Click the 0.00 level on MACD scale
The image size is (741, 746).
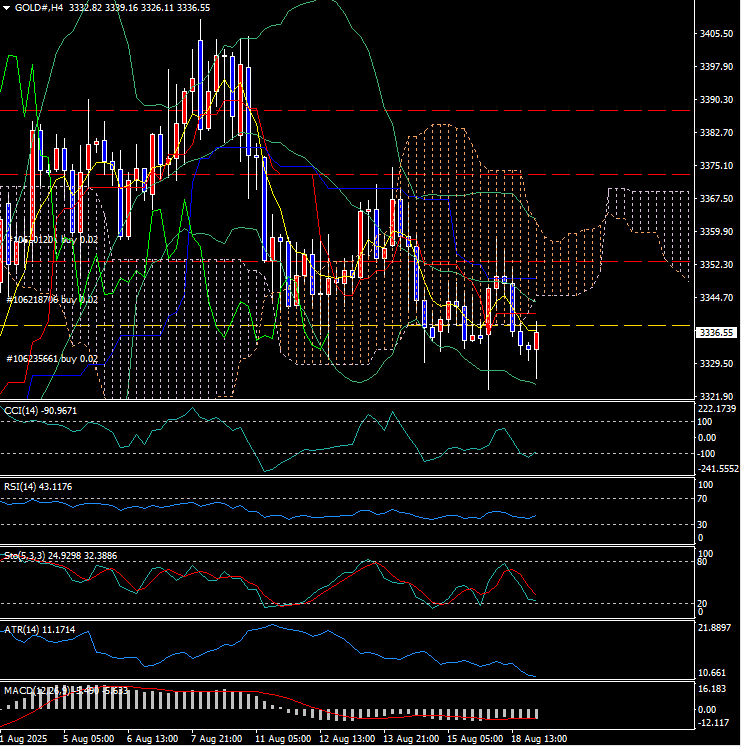[x=707, y=709]
